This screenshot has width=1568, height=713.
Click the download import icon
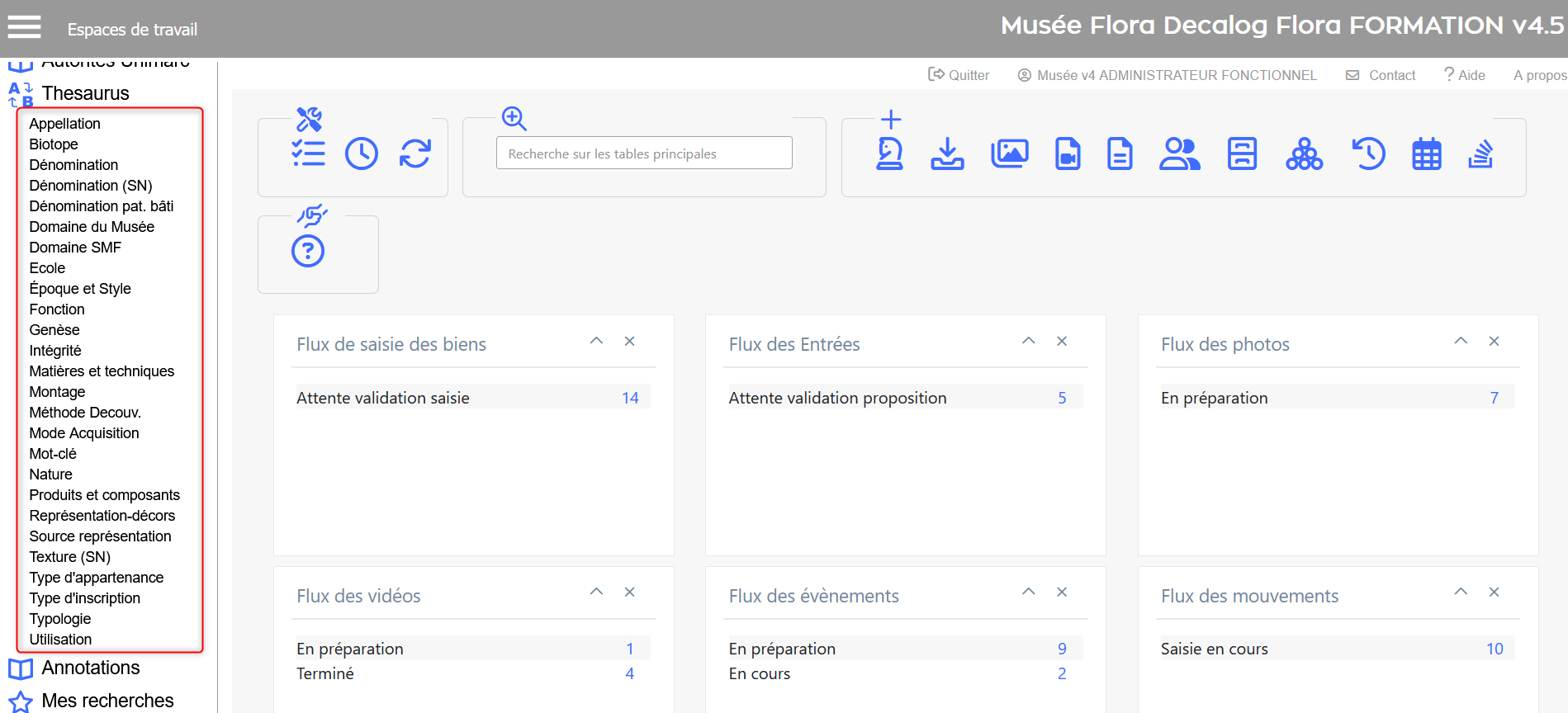click(x=947, y=154)
